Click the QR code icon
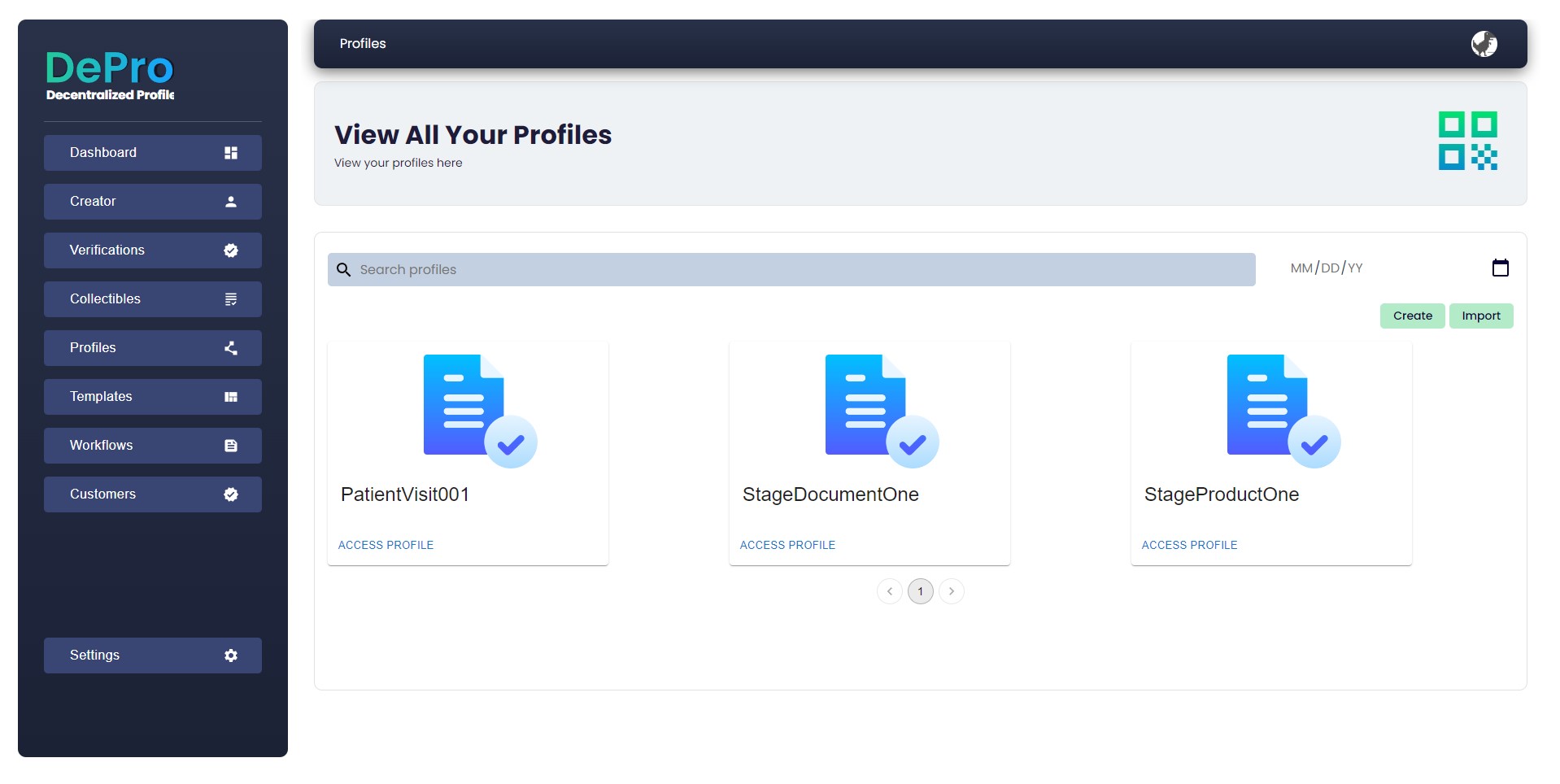 (x=1467, y=141)
